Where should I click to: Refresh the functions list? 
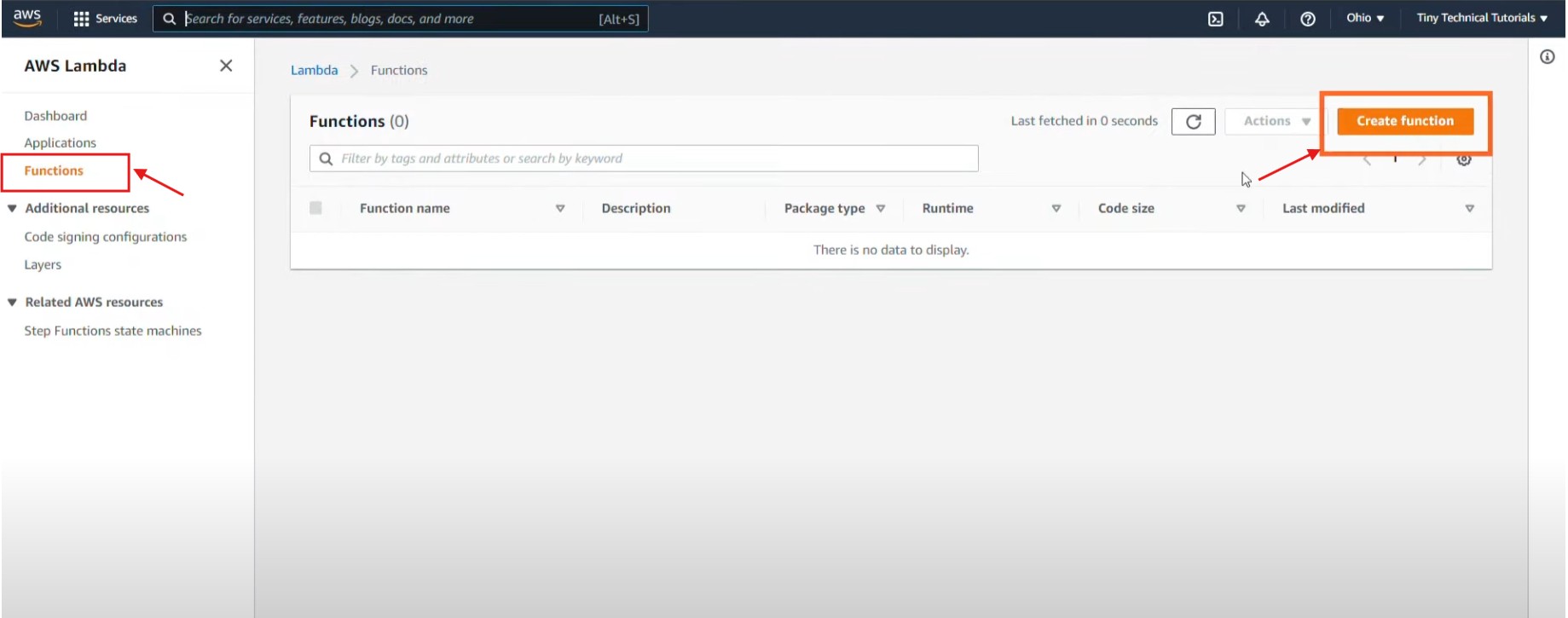[x=1193, y=122]
